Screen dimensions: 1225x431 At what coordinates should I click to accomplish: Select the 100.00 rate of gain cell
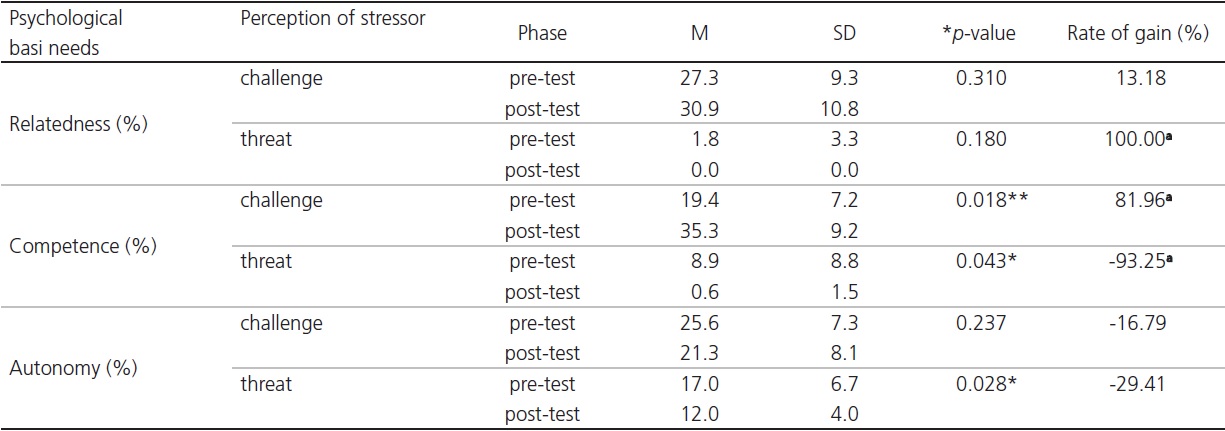click(x=1140, y=140)
